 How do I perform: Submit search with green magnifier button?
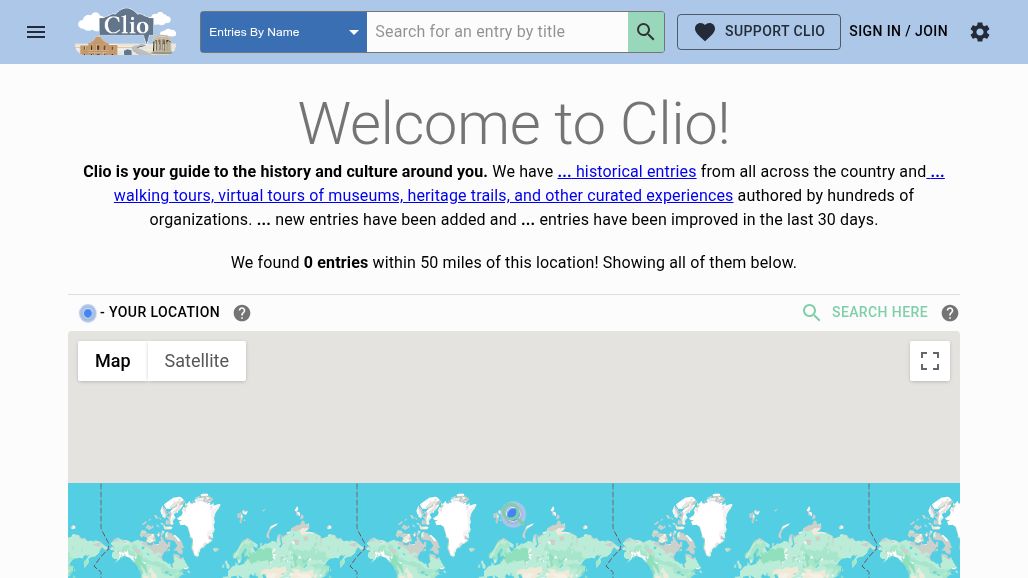coord(646,31)
